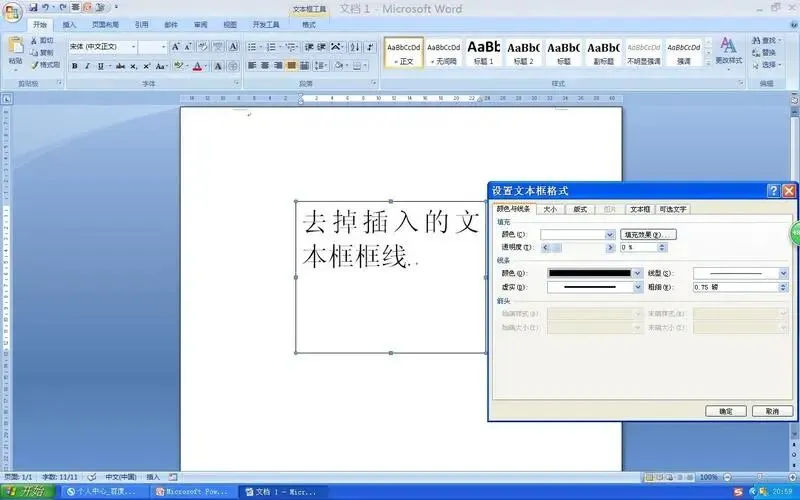Copy selection with 复制
800x500 pixels.
click(x=42, y=53)
